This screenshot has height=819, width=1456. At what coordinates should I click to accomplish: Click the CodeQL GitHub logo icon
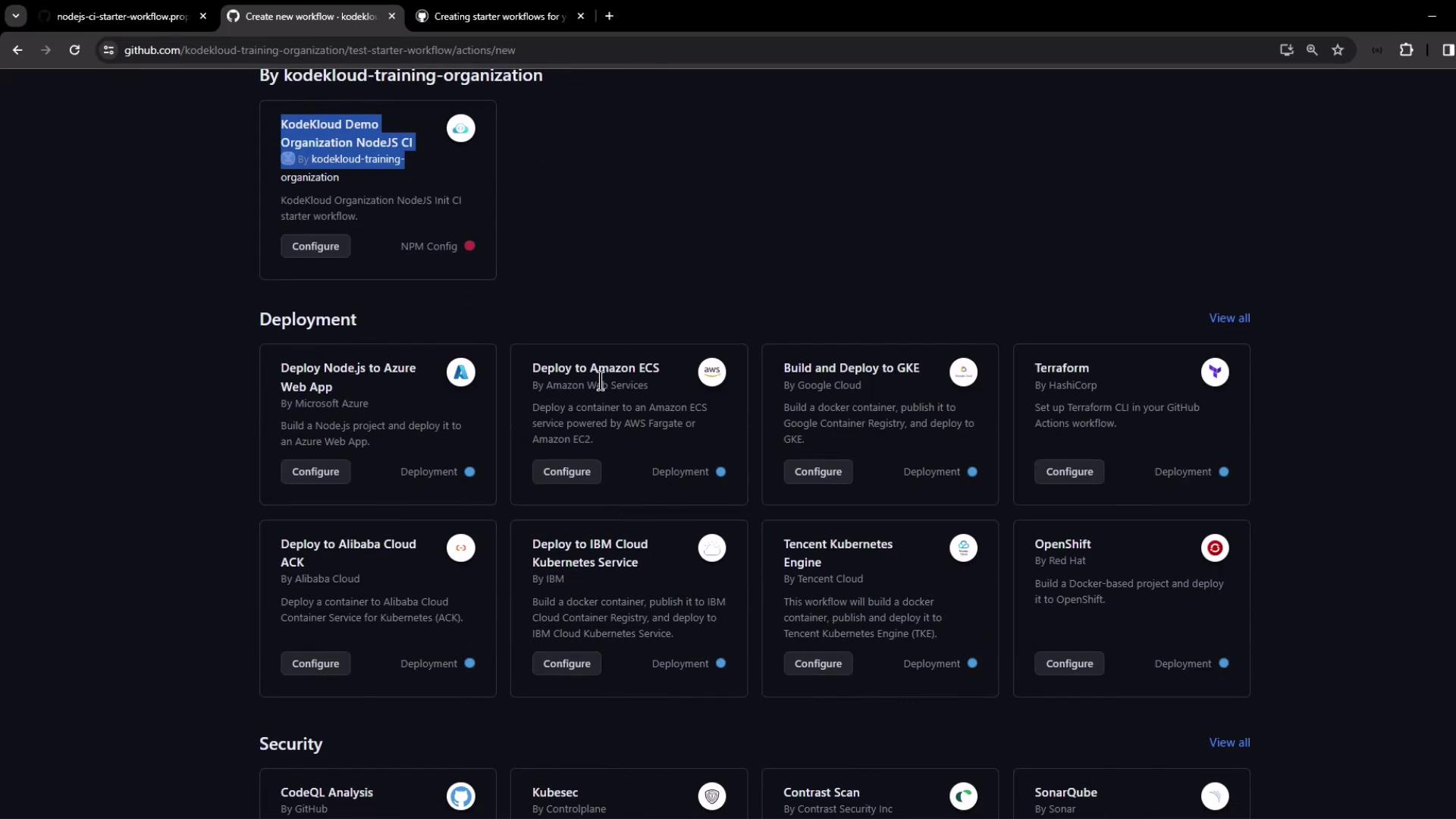[460, 796]
